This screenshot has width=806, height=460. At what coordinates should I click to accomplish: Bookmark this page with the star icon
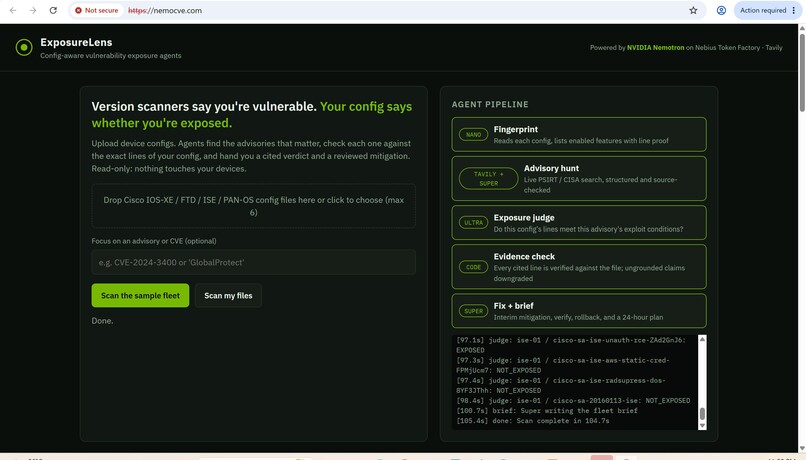[693, 10]
